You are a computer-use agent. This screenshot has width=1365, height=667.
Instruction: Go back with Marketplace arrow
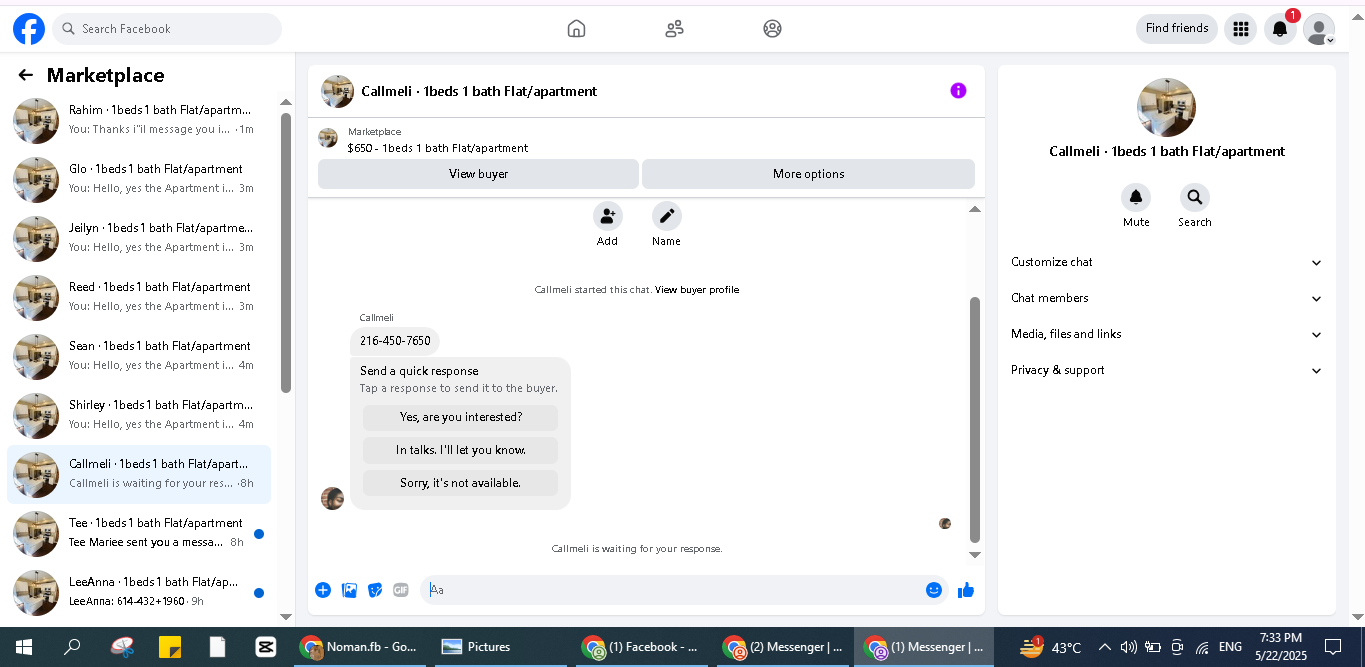(x=26, y=75)
